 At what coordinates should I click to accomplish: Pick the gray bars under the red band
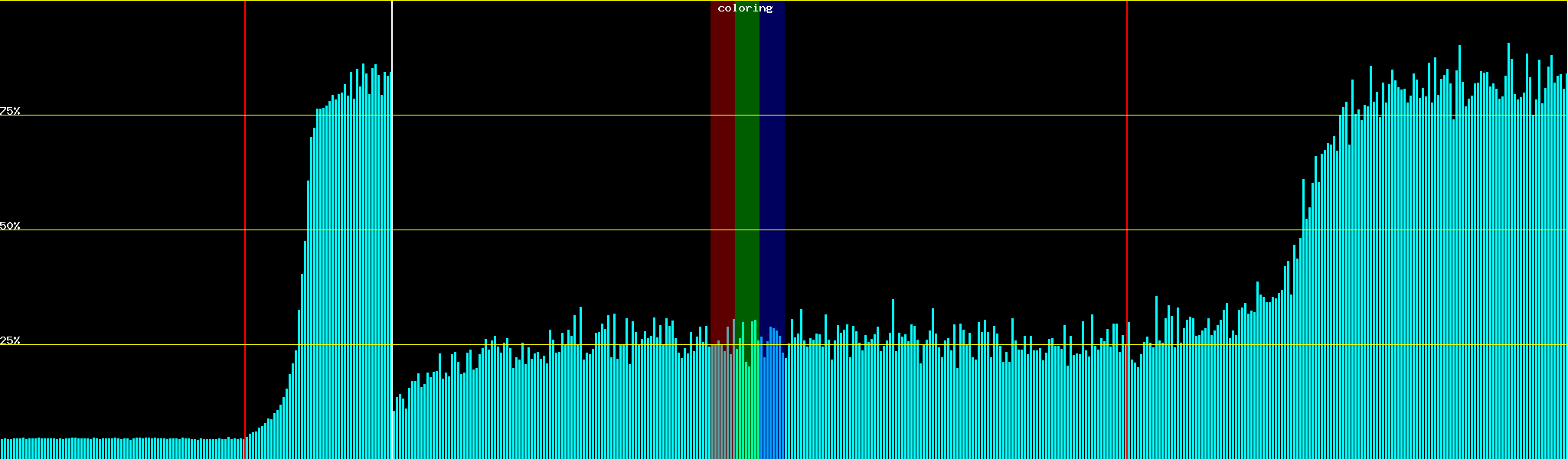pos(722,405)
